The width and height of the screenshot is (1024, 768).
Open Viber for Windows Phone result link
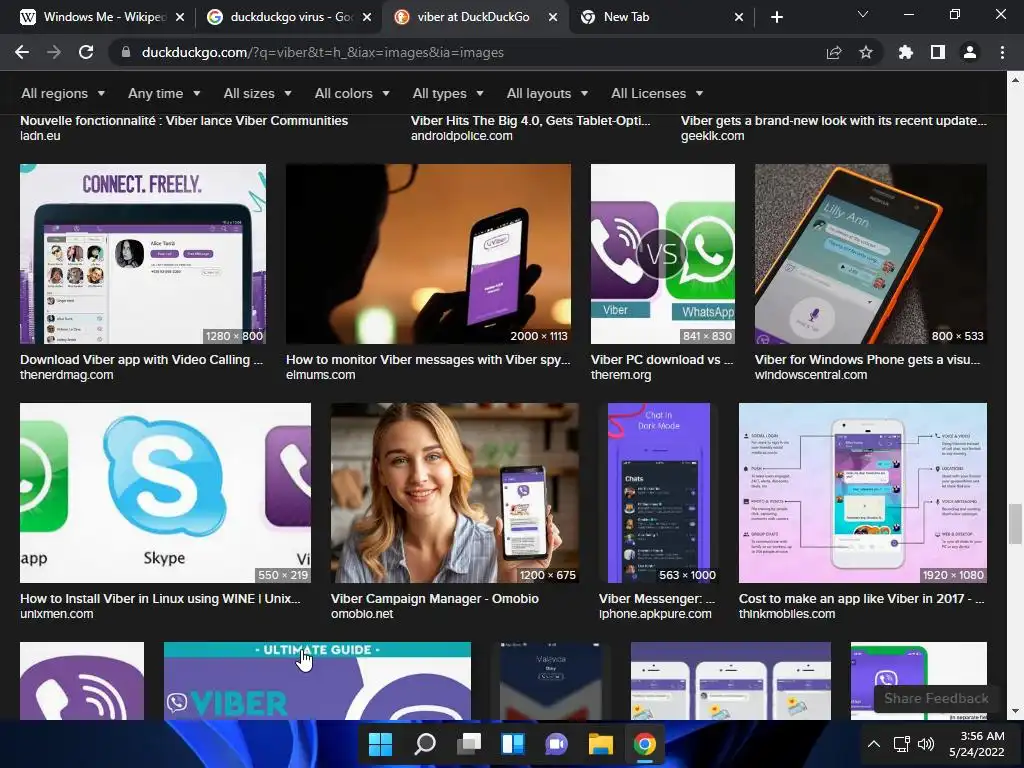tap(867, 360)
